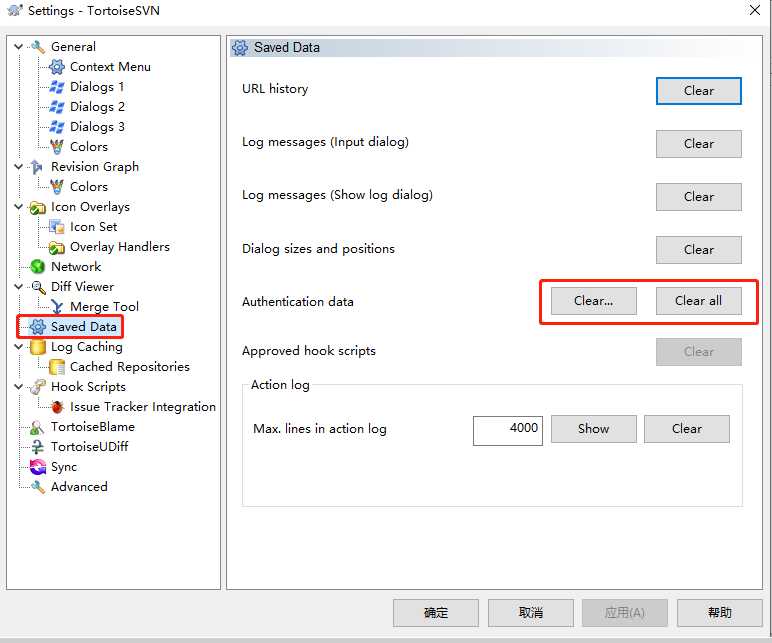Click the General wrench icon

pyautogui.click(x=38, y=47)
